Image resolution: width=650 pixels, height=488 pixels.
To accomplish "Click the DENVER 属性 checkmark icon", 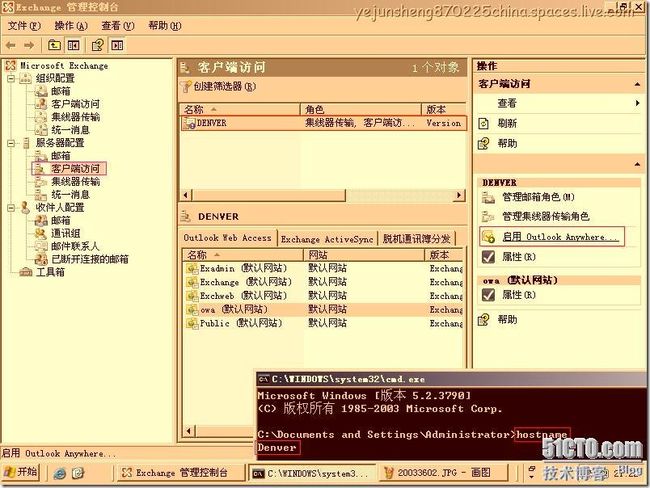I will (x=488, y=257).
